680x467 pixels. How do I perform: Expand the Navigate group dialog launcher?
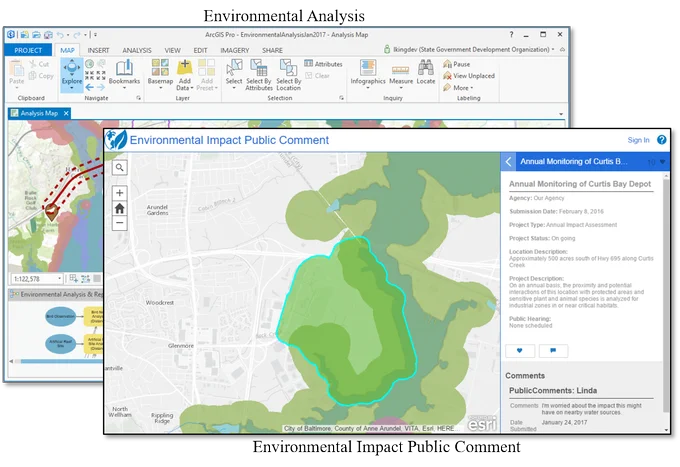(139, 98)
